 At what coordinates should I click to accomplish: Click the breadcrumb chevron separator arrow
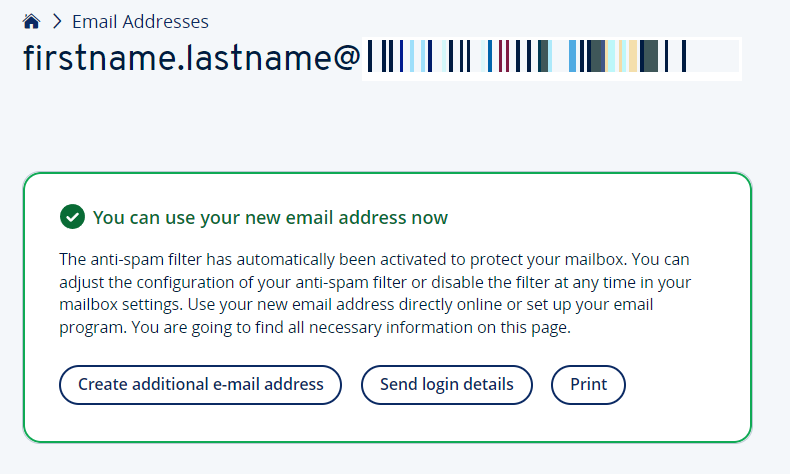point(56,21)
